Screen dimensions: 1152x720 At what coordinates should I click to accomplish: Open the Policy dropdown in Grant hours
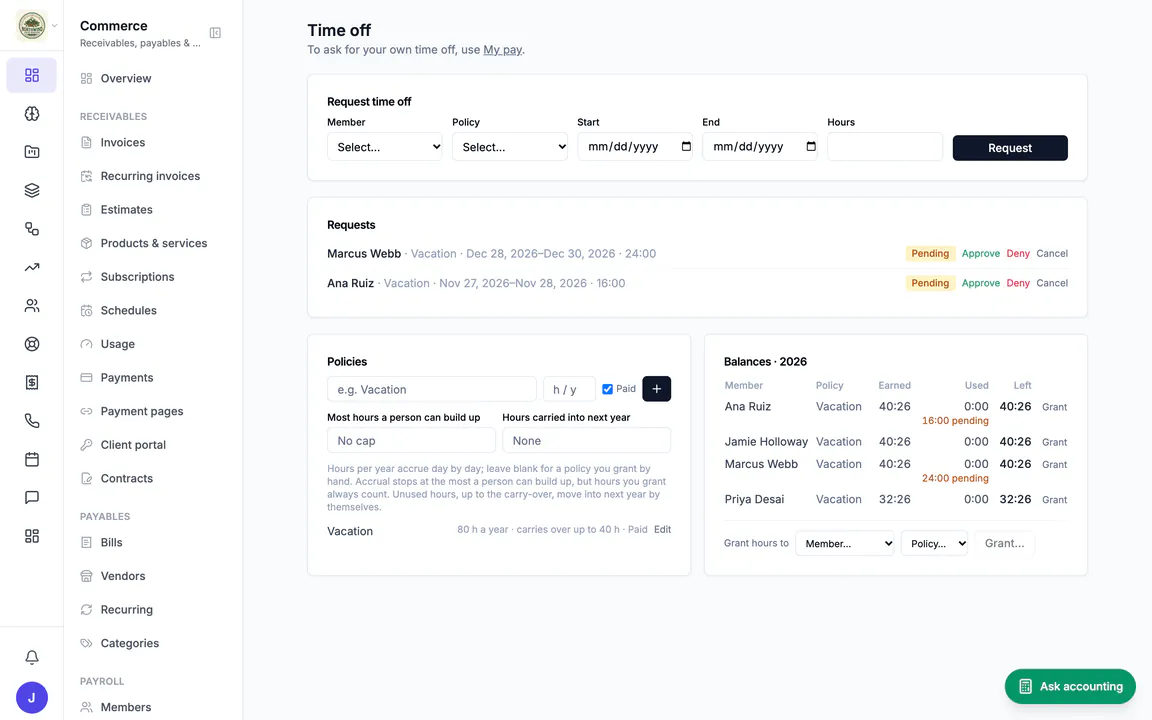coord(934,544)
